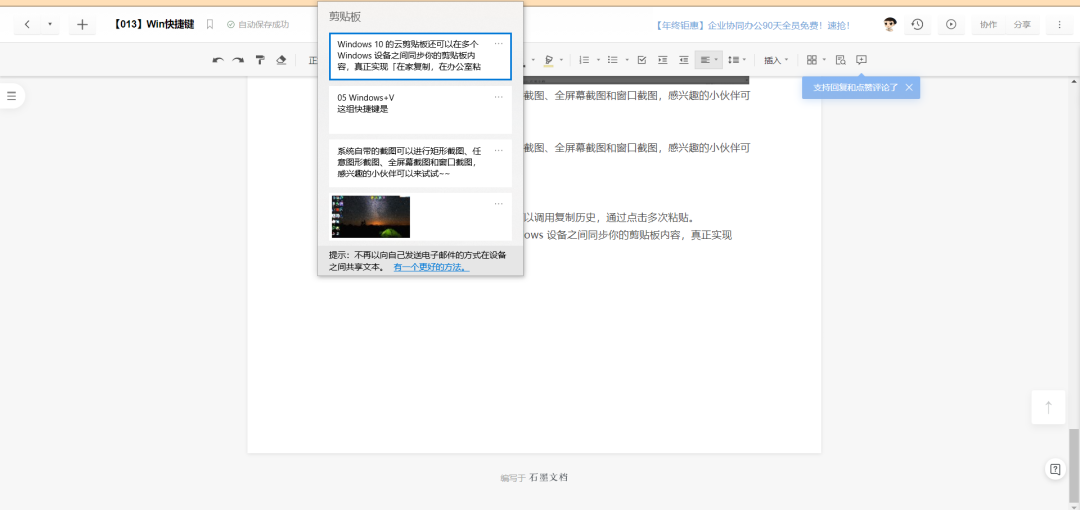Open the dropdown beside the back arrow
Image resolution: width=1080 pixels, height=510 pixels.
[50, 25]
